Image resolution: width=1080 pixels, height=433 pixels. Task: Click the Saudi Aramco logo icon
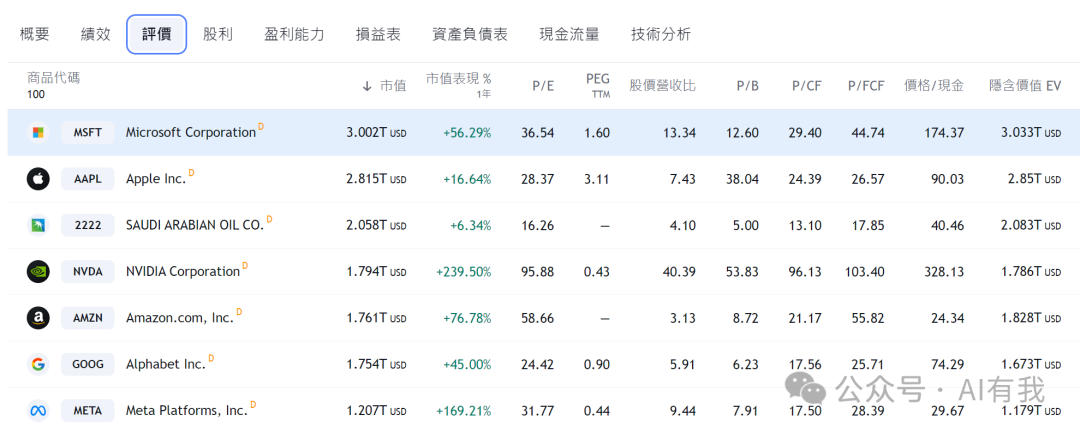[x=38, y=225]
